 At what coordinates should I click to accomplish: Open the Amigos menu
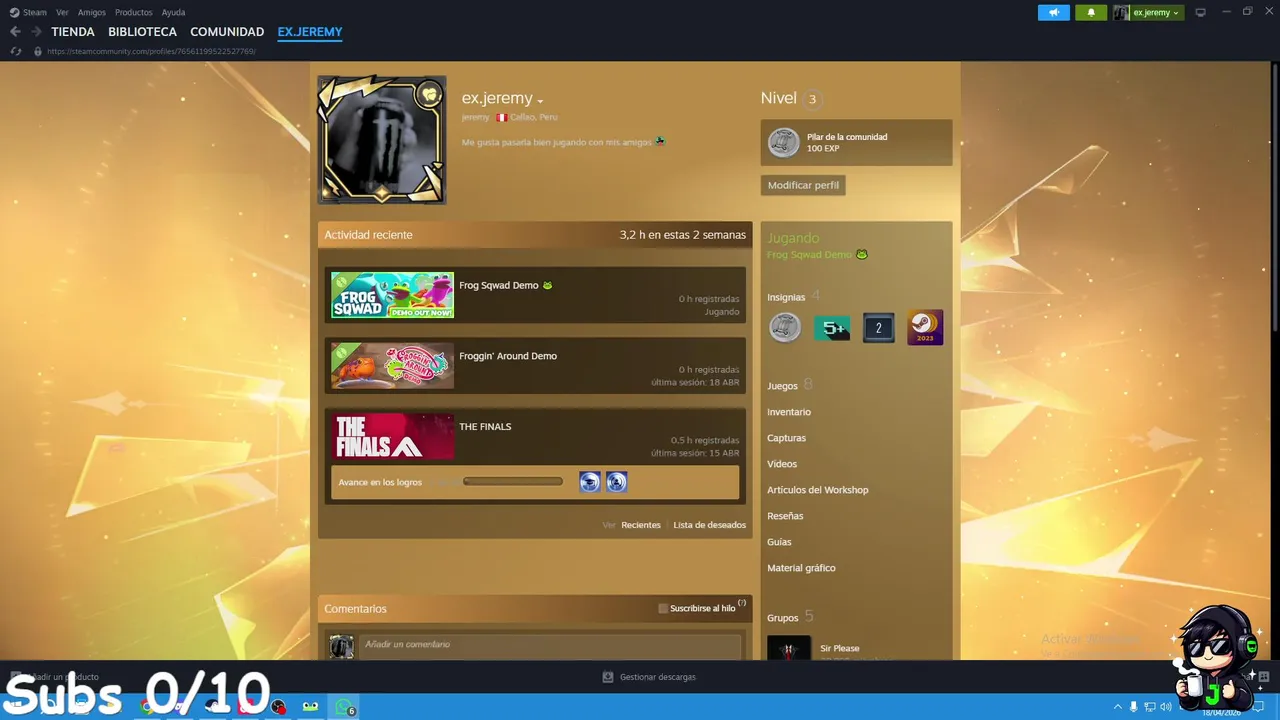[x=92, y=12]
